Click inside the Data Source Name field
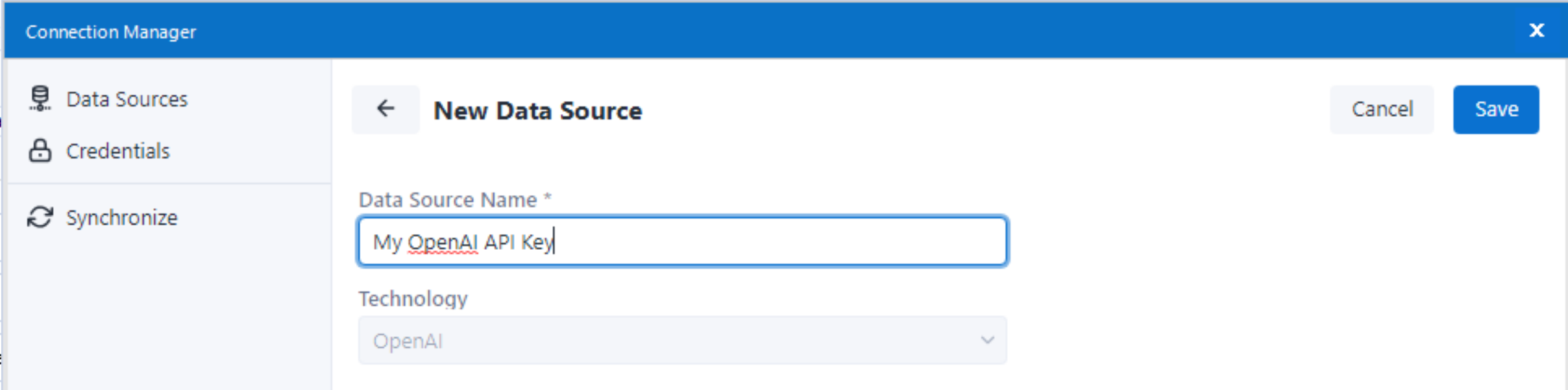The height and width of the screenshot is (390, 1568). pos(681,241)
